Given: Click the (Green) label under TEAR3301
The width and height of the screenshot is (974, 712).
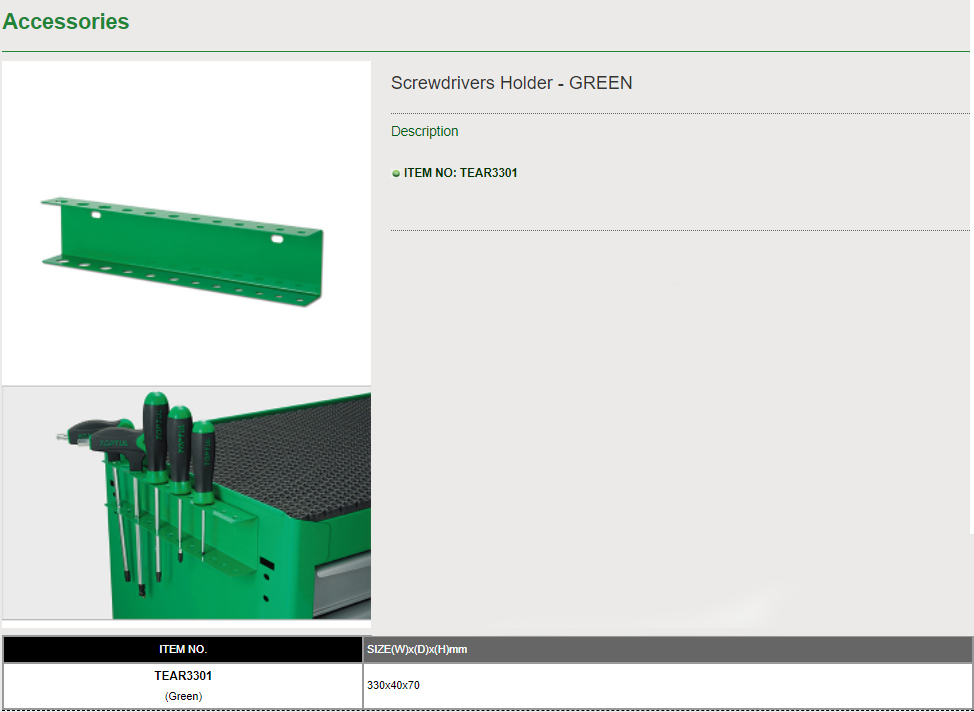Looking at the screenshot, I should 183,695.
